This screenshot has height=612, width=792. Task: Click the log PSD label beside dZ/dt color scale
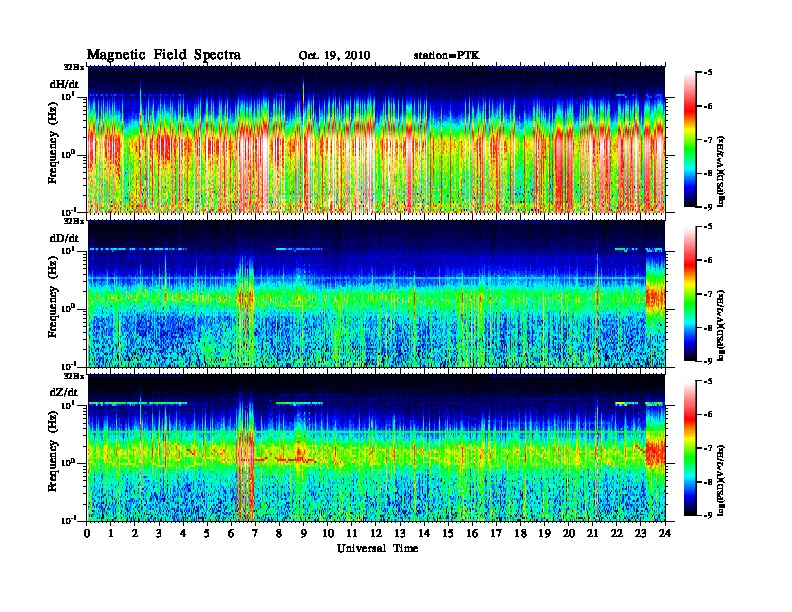coord(722,479)
